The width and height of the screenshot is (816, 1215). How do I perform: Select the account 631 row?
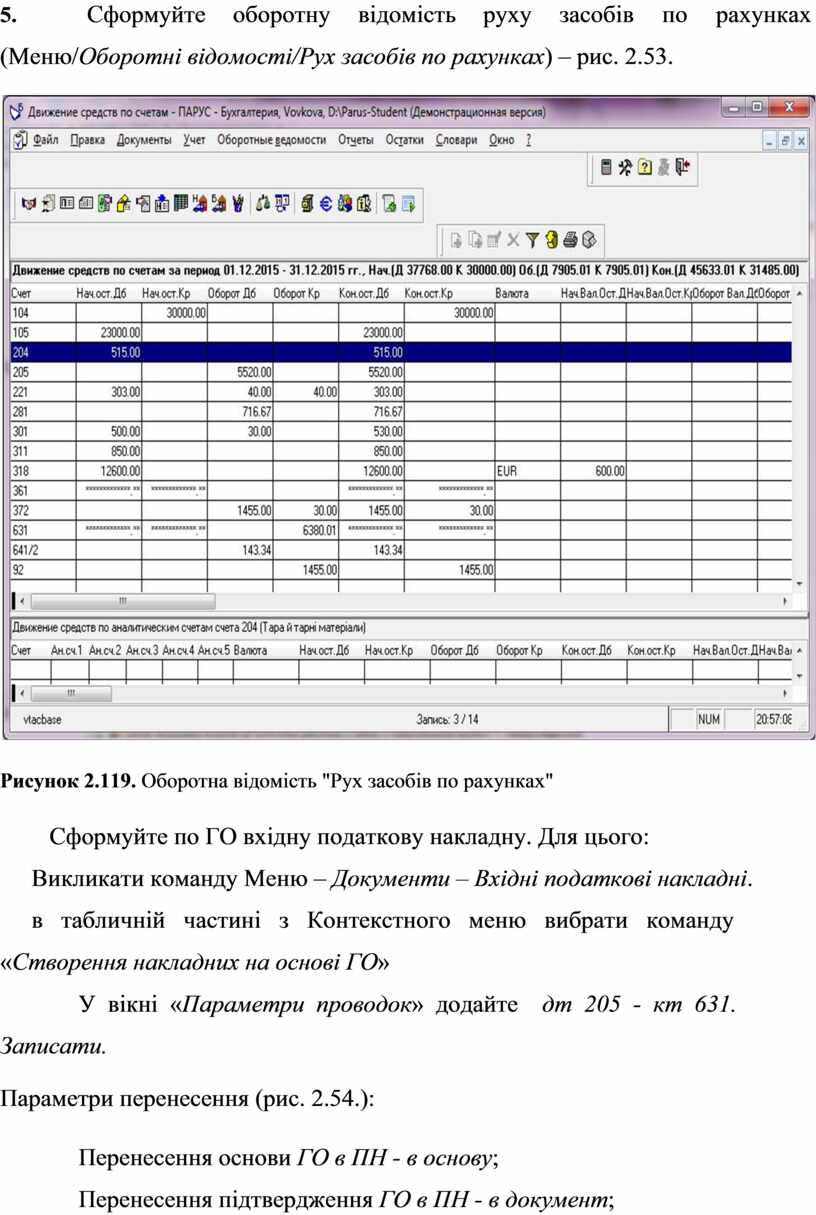pos(400,531)
